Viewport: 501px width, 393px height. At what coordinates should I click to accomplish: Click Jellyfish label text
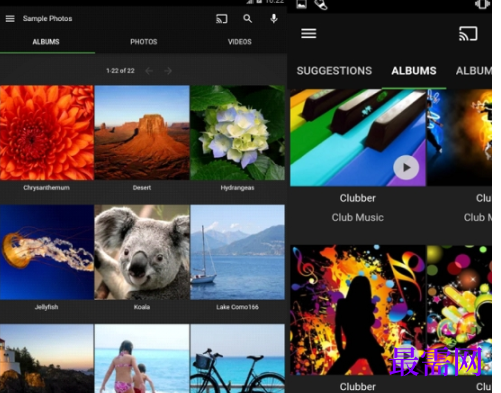47,307
